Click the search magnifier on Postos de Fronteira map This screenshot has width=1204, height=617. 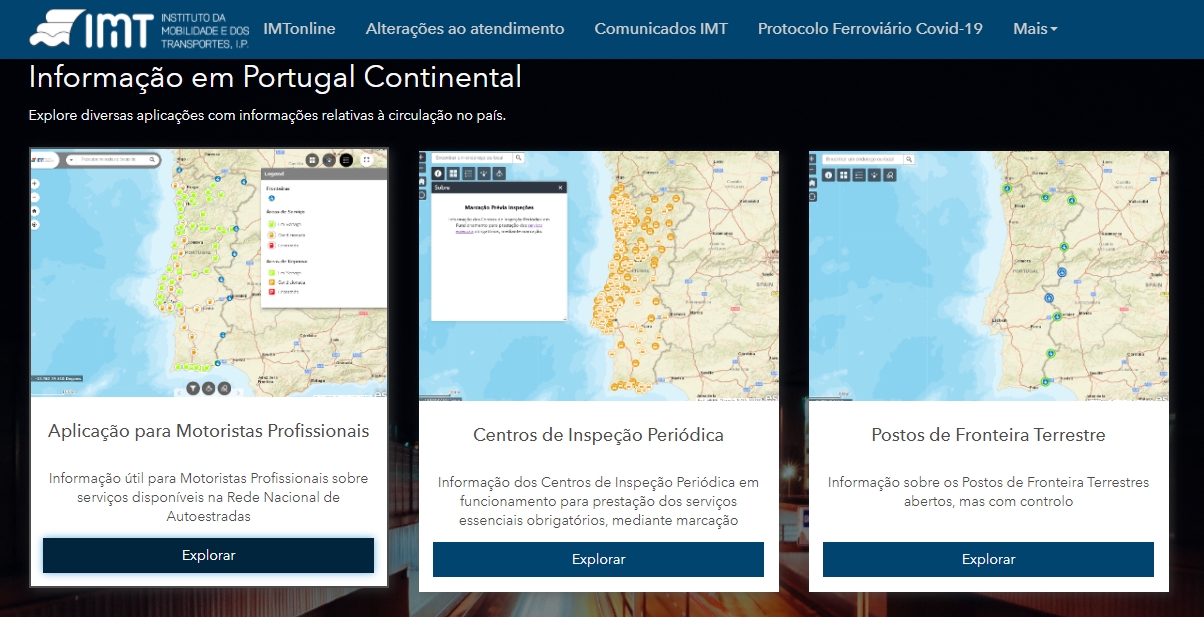(x=910, y=159)
